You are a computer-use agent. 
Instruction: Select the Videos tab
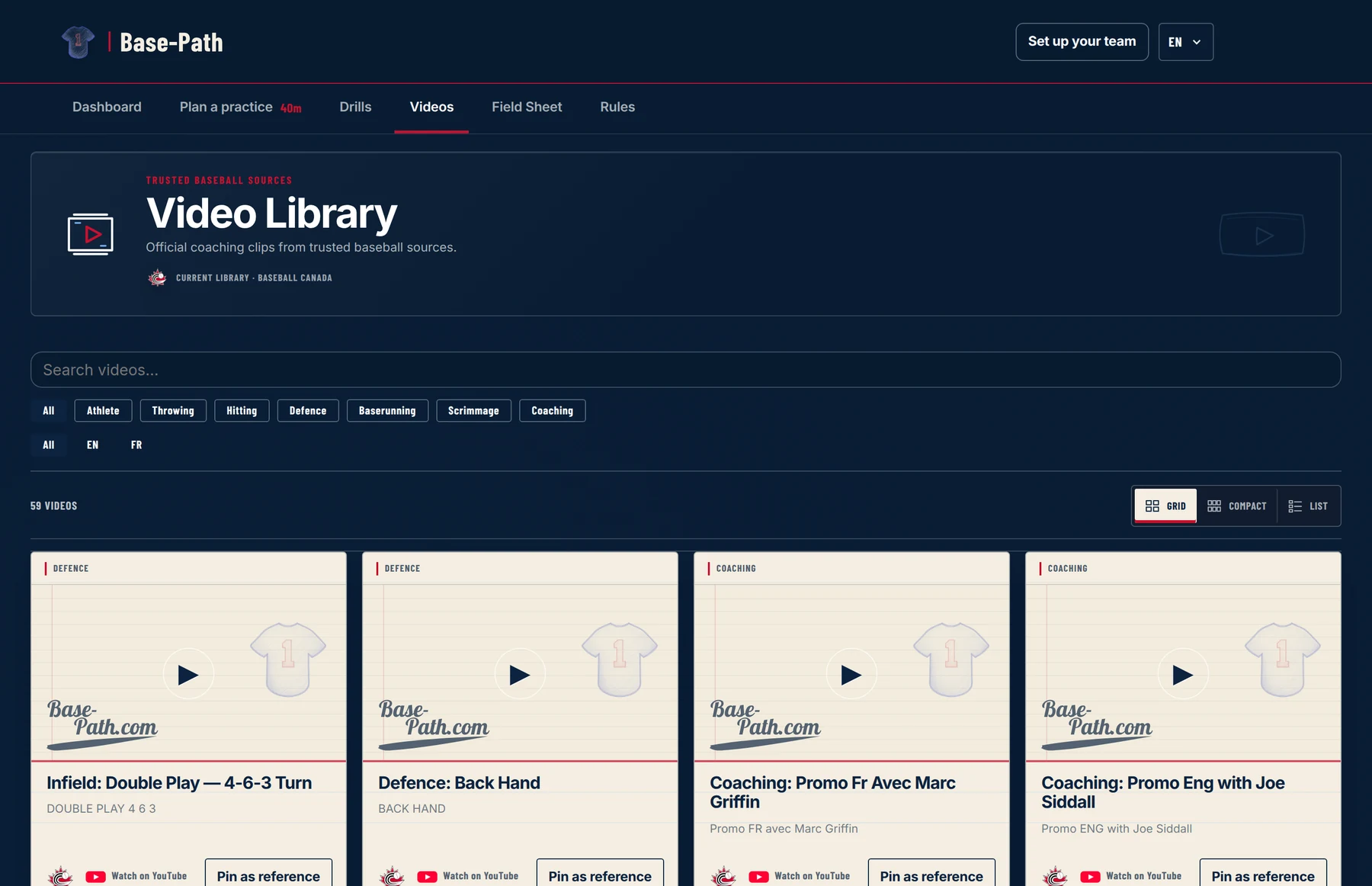(x=431, y=107)
